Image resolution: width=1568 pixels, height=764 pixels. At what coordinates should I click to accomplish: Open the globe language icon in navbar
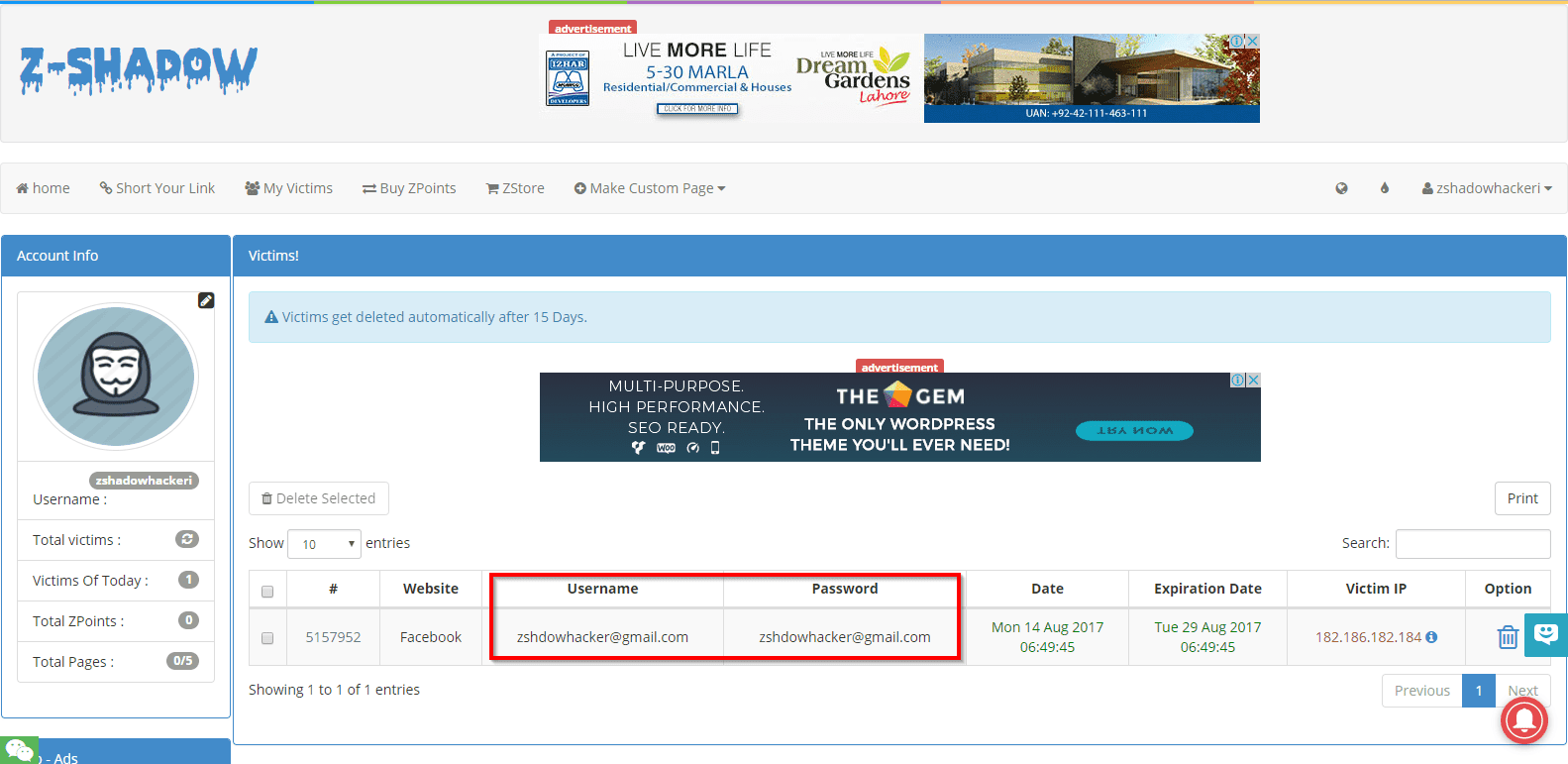coord(1341,188)
